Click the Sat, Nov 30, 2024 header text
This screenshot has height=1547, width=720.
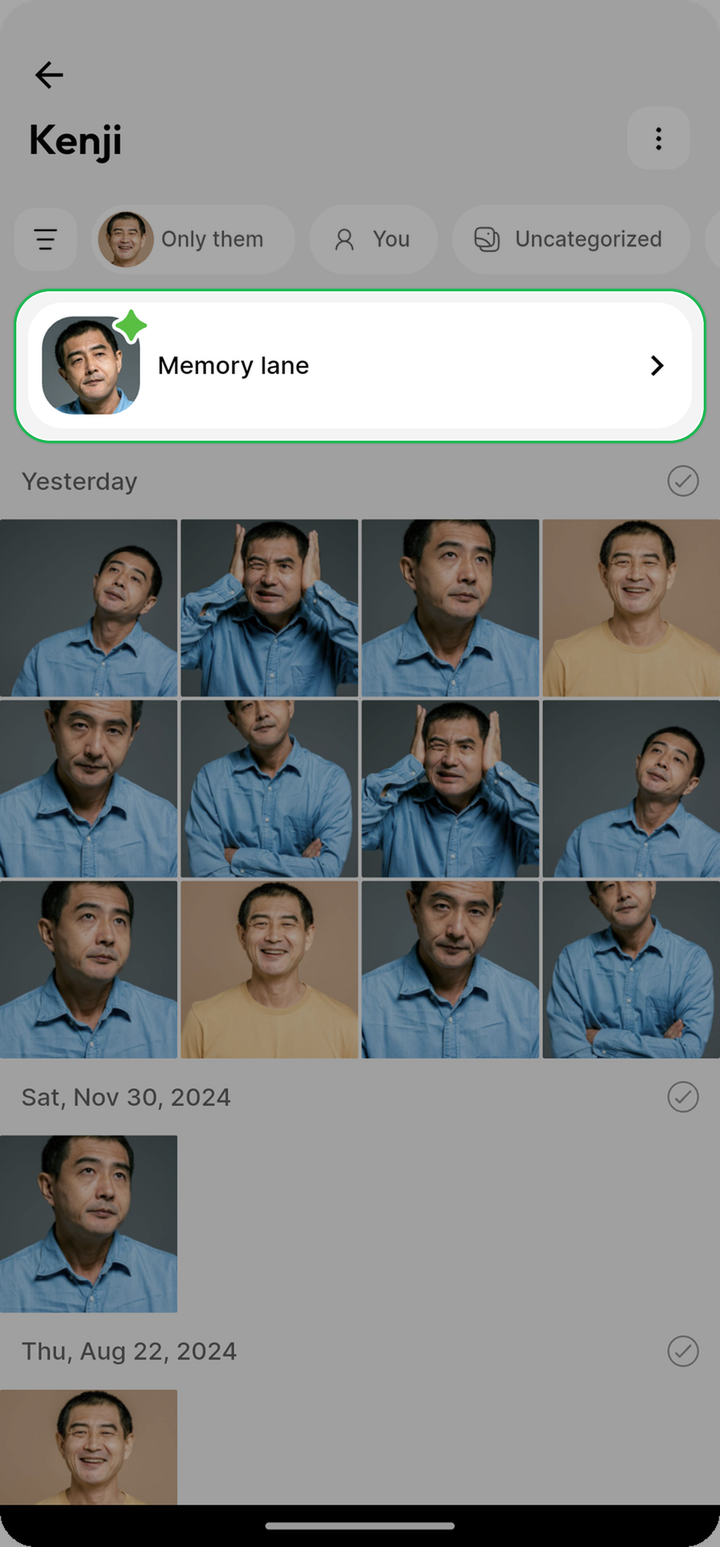[126, 1097]
